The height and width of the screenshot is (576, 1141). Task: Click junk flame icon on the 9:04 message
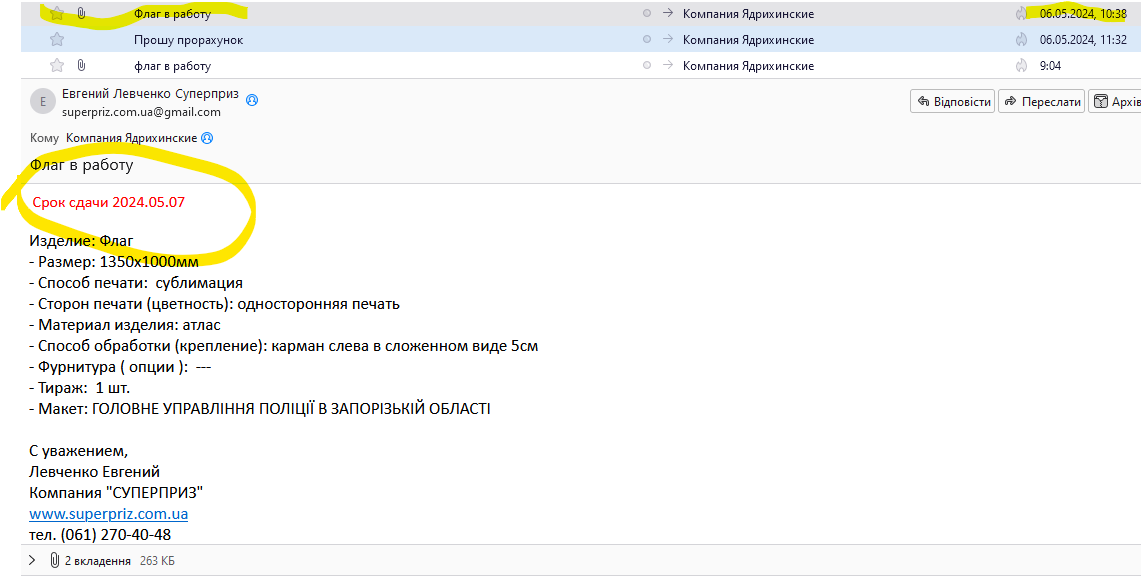click(1021, 66)
